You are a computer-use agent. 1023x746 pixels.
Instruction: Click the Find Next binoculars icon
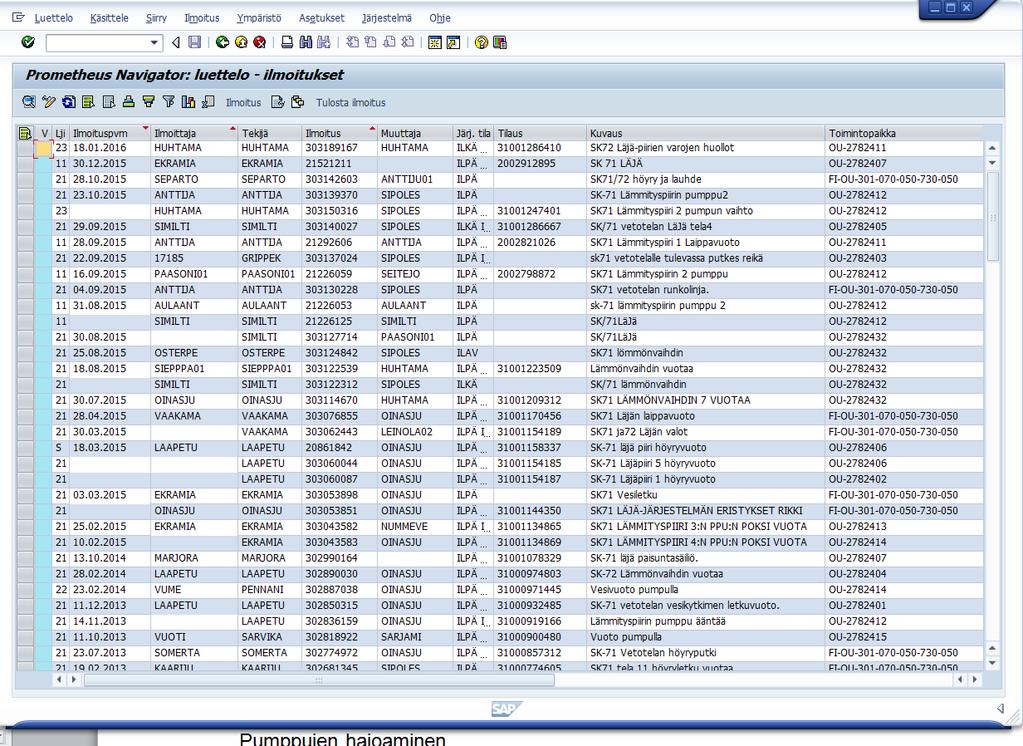[x=324, y=42]
